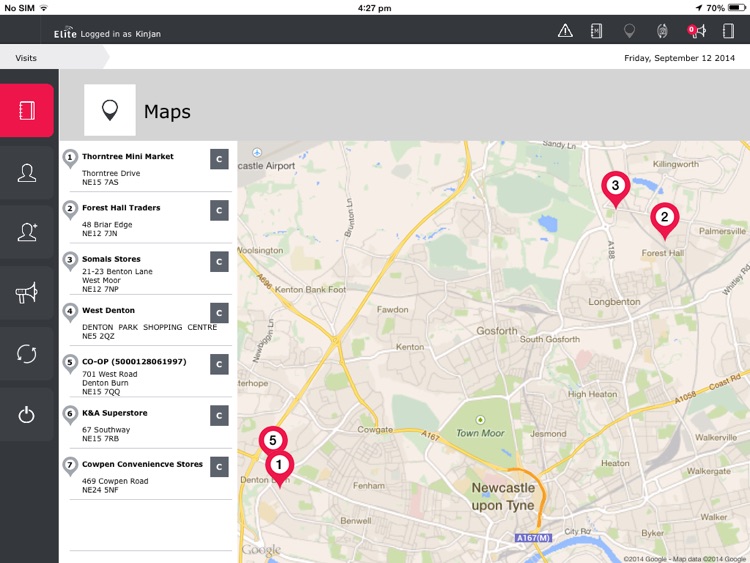Open the notebook icon in top bar

[x=596, y=31]
